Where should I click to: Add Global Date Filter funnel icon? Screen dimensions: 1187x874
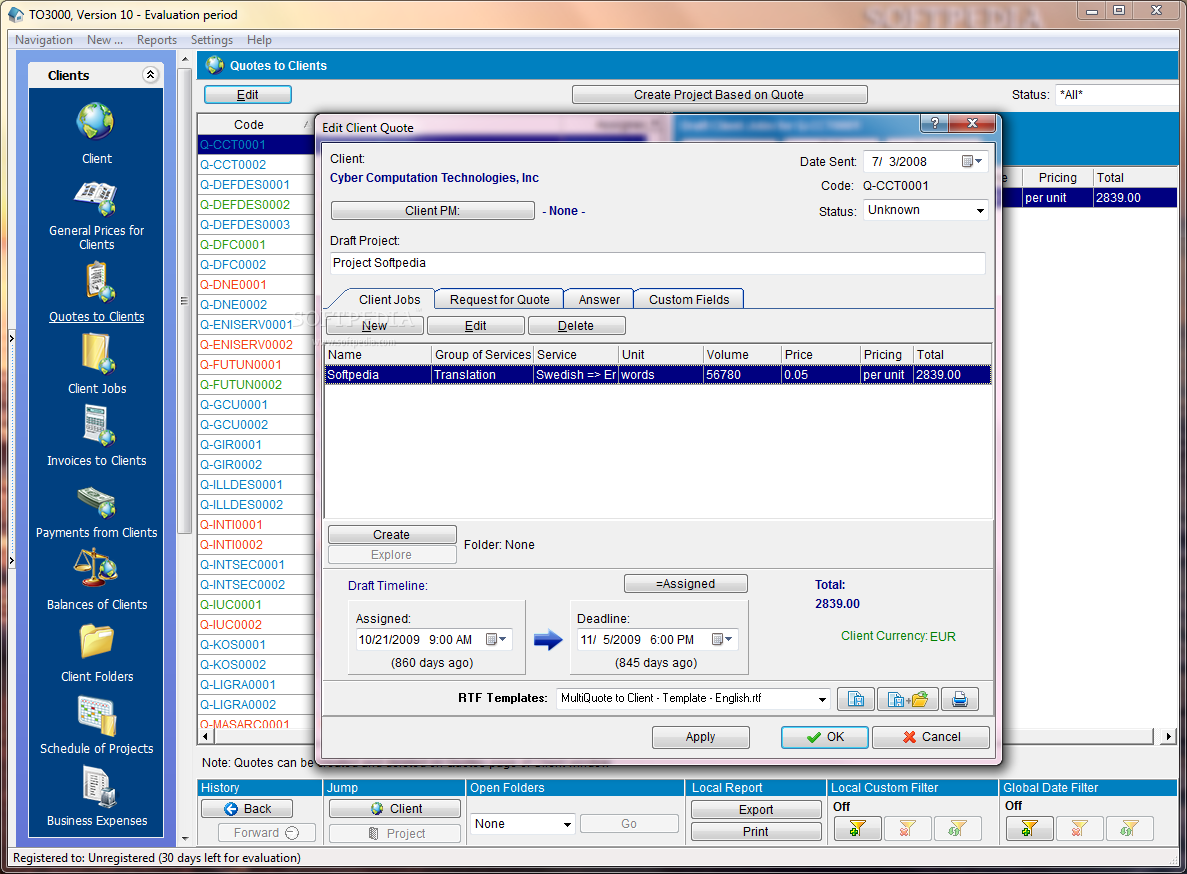click(x=1030, y=829)
